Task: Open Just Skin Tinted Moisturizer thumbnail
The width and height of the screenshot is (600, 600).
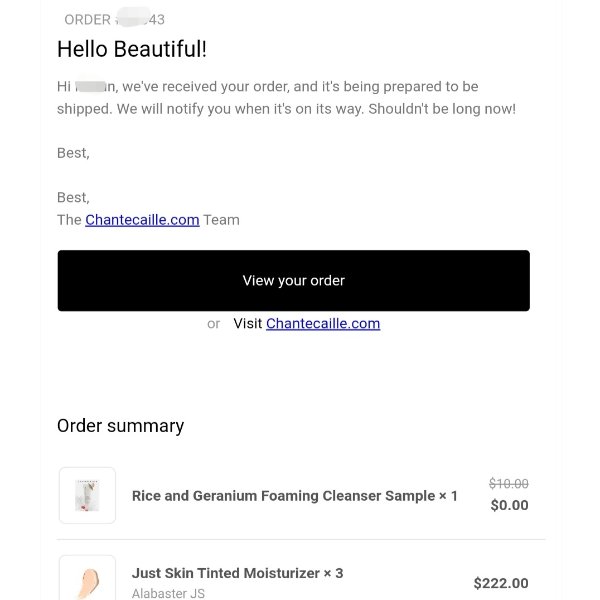Action: [87, 579]
